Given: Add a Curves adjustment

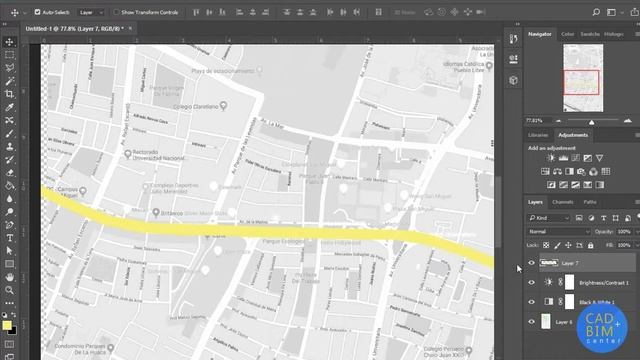Looking at the screenshot, I should (576, 158).
